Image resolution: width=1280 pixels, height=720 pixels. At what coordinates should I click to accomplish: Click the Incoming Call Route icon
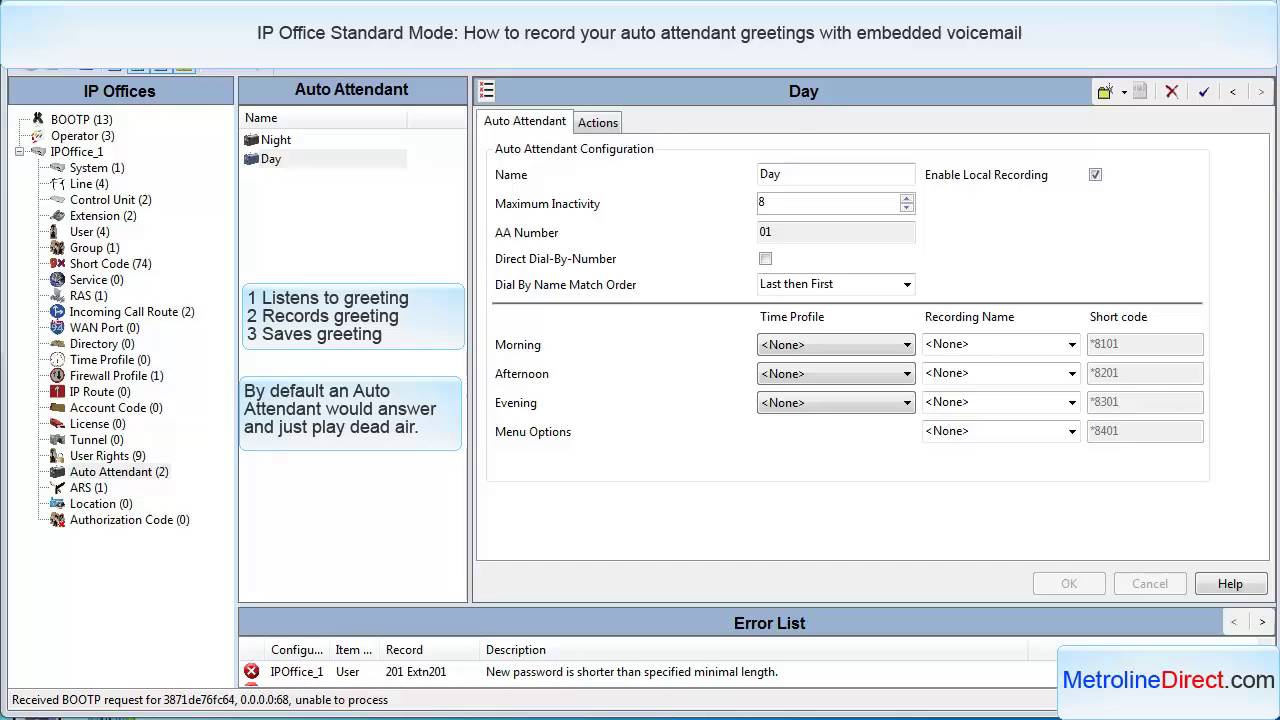[58, 312]
